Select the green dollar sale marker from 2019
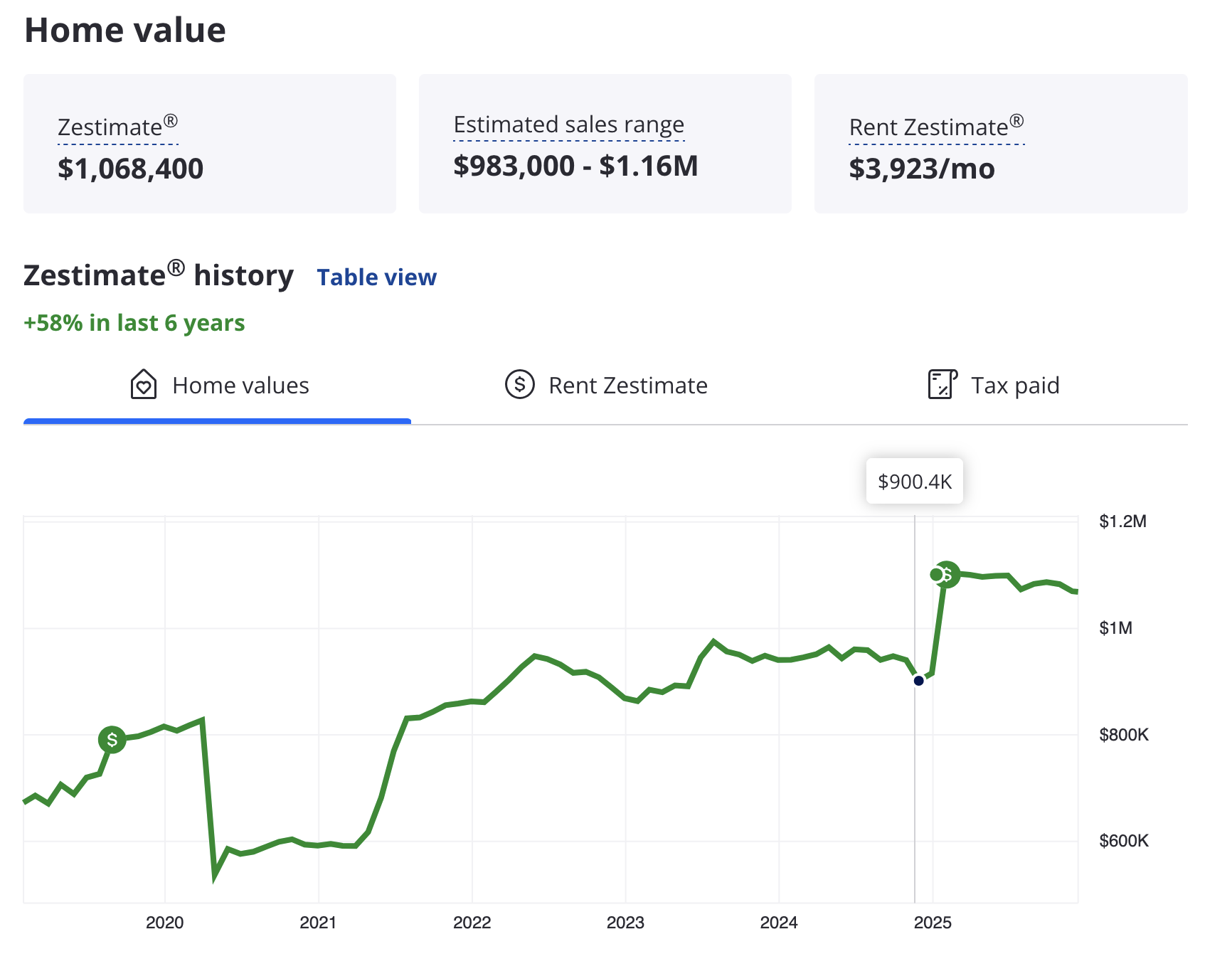The width and height of the screenshot is (1232, 976). pyautogui.click(x=112, y=741)
